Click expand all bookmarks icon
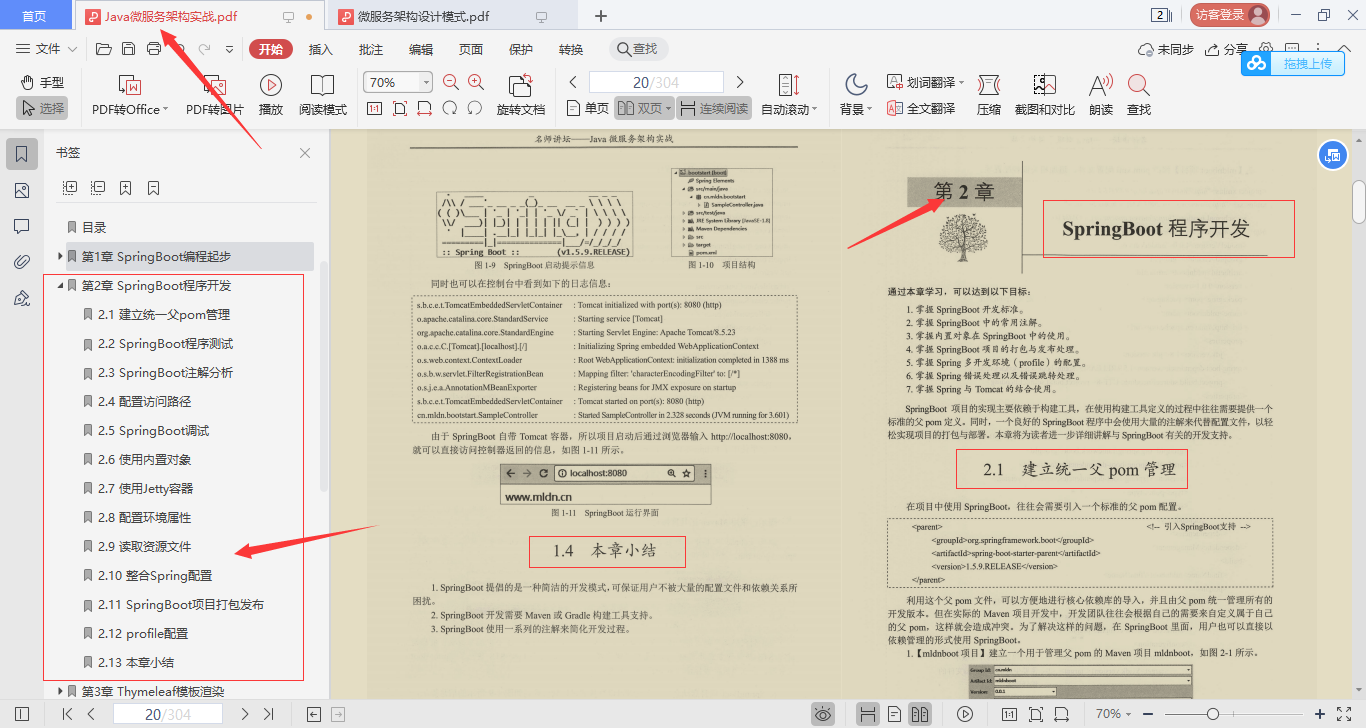 pyautogui.click(x=70, y=187)
